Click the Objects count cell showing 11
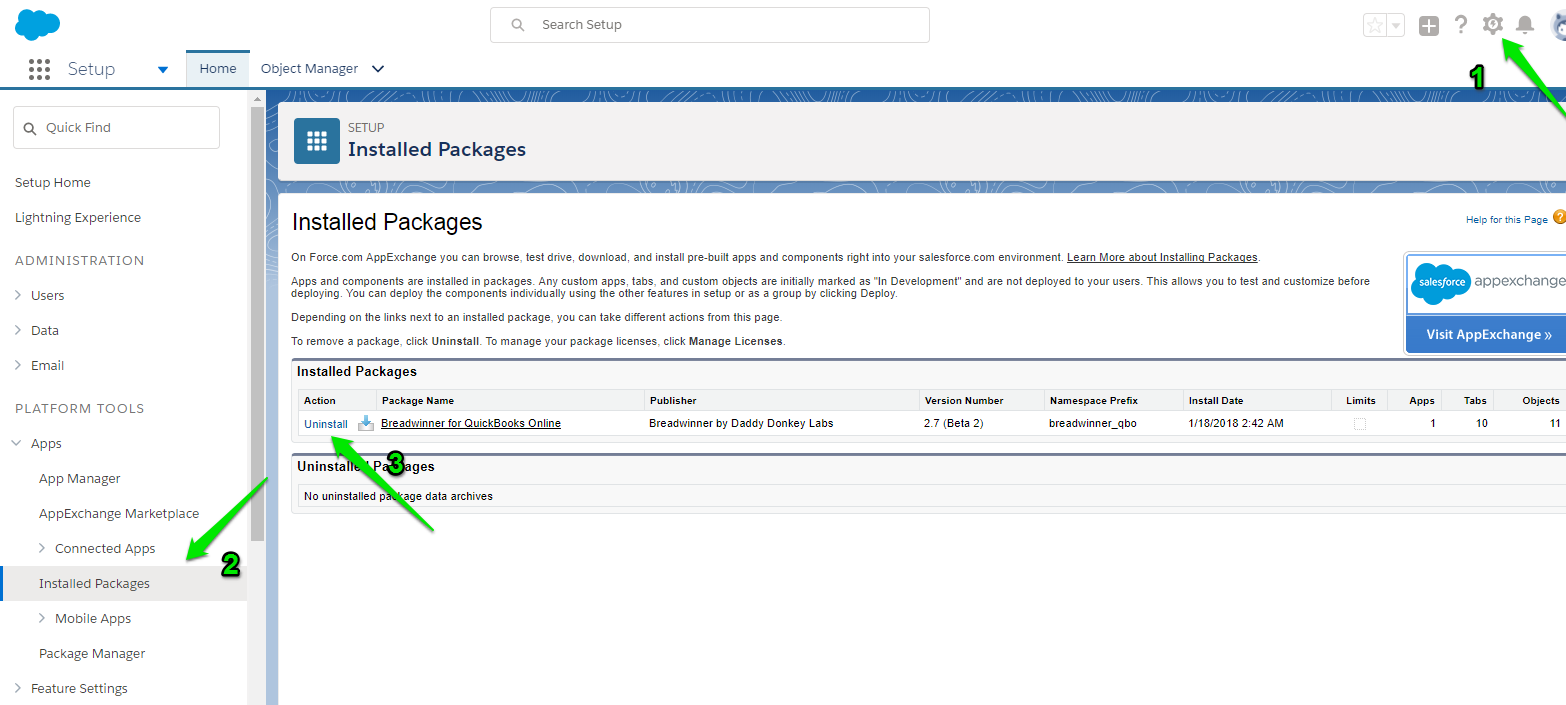The image size is (1566, 705). point(1555,423)
